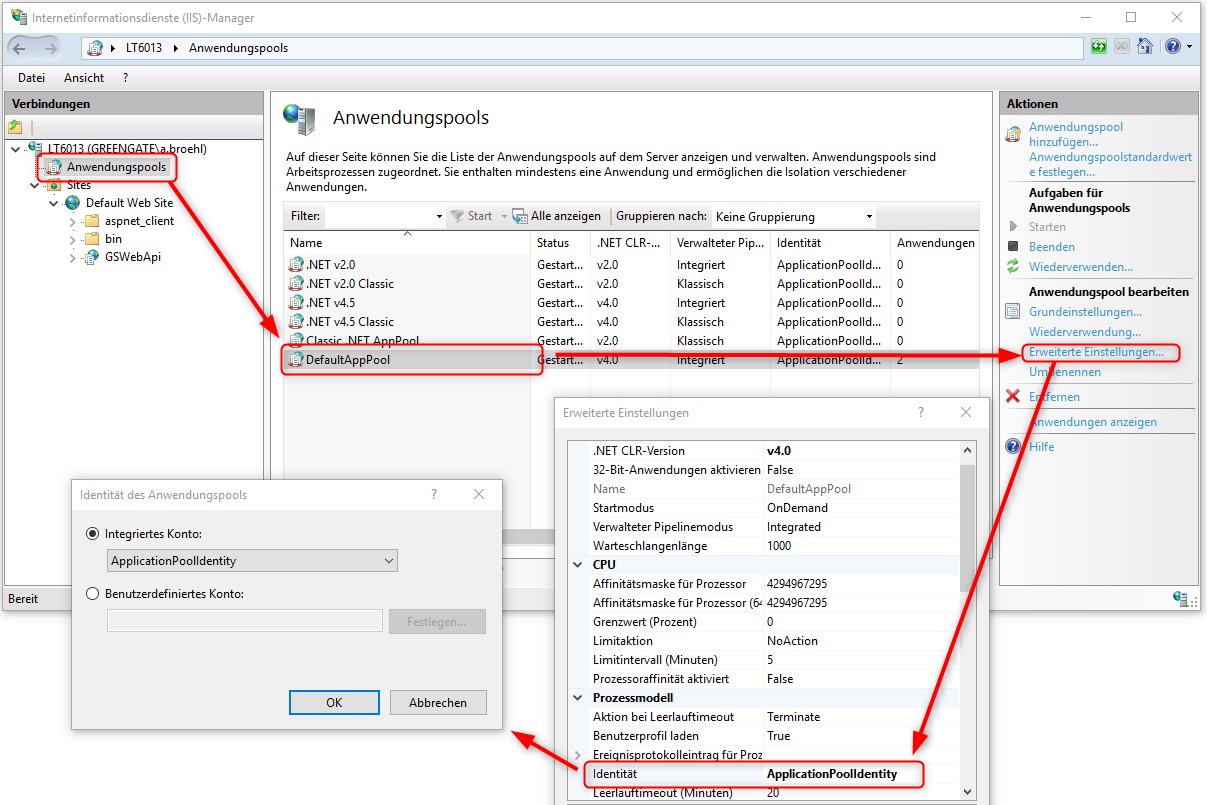Screen dimensions: 1207x805
Task: Click the .NET v2.0 pool icon
Action: (x=296, y=265)
